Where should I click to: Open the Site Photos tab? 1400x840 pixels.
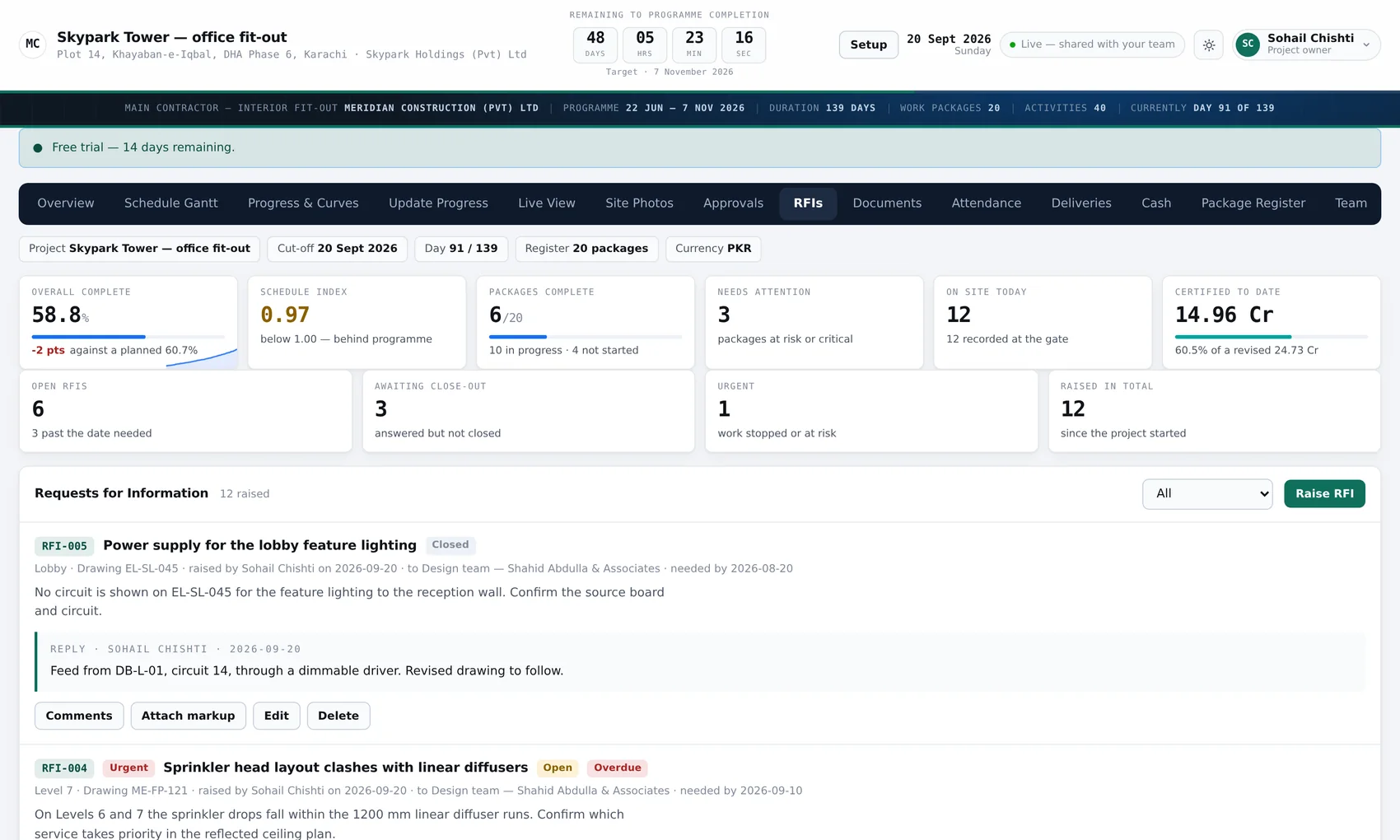pos(639,203)
